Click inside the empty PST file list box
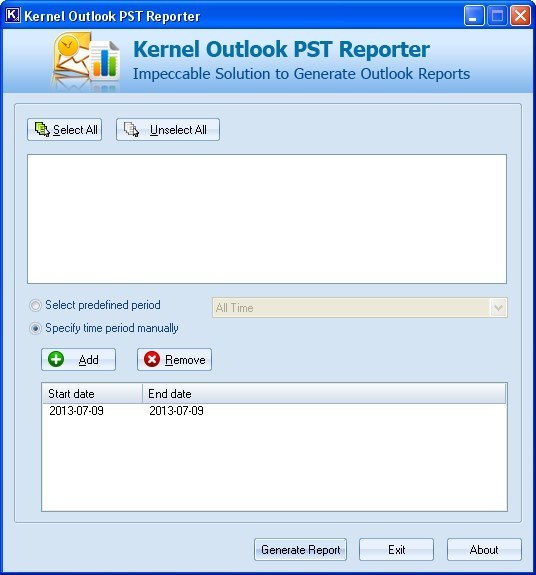This screenshot has width=536, height=575. pos(267,219)
